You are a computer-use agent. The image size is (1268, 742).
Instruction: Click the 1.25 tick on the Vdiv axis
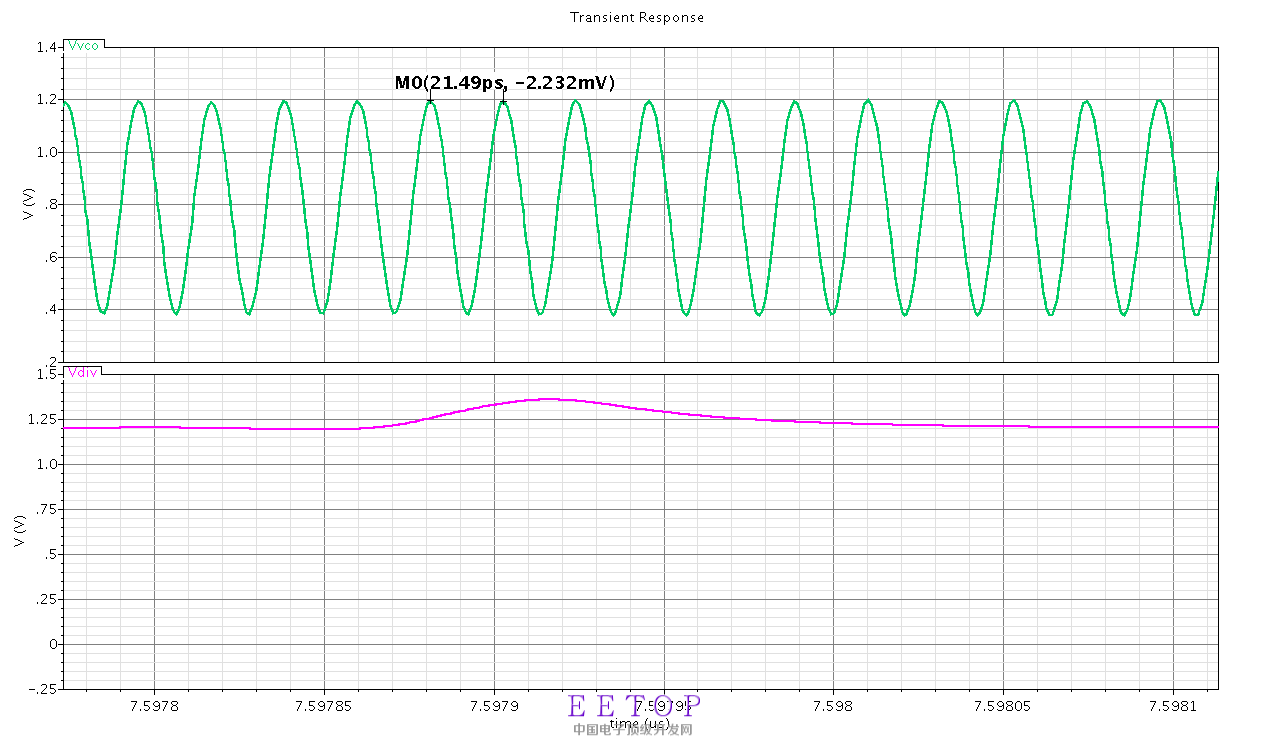pyautogui.click(x=41, y=419)
